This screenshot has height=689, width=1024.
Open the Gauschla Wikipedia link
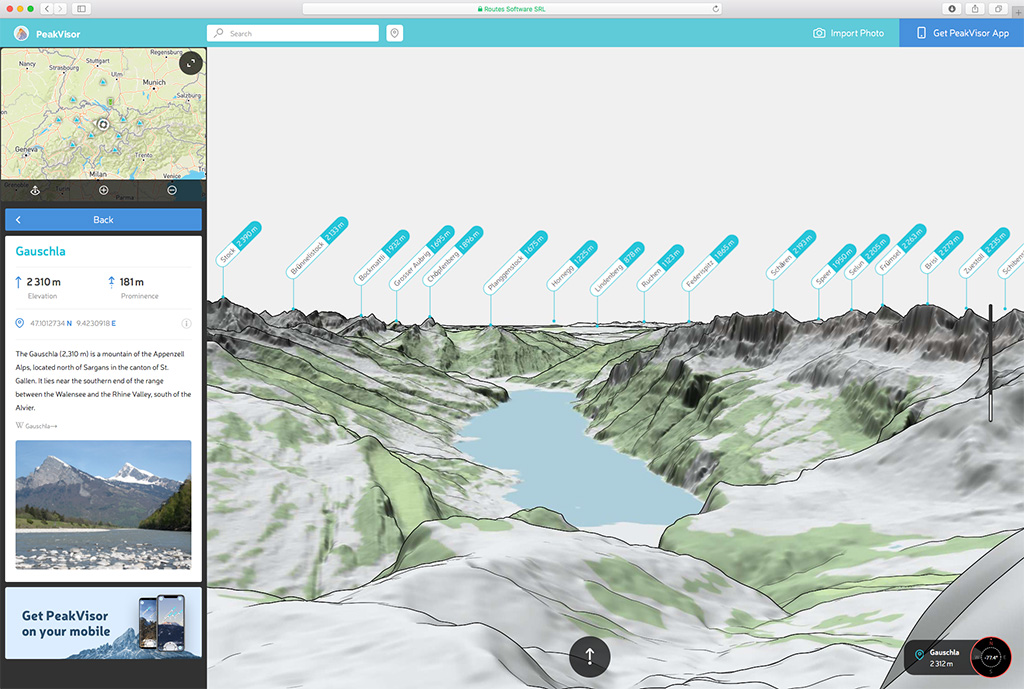37,425
